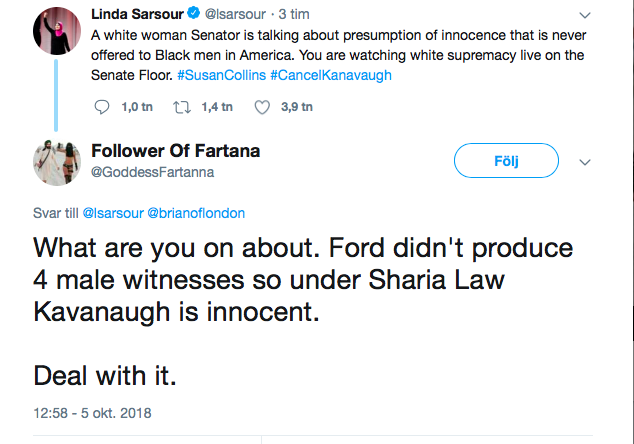Click the 12:58 - 5 okt. 2018 timestamp
This screenshot has height=444, width=634.
92,413
